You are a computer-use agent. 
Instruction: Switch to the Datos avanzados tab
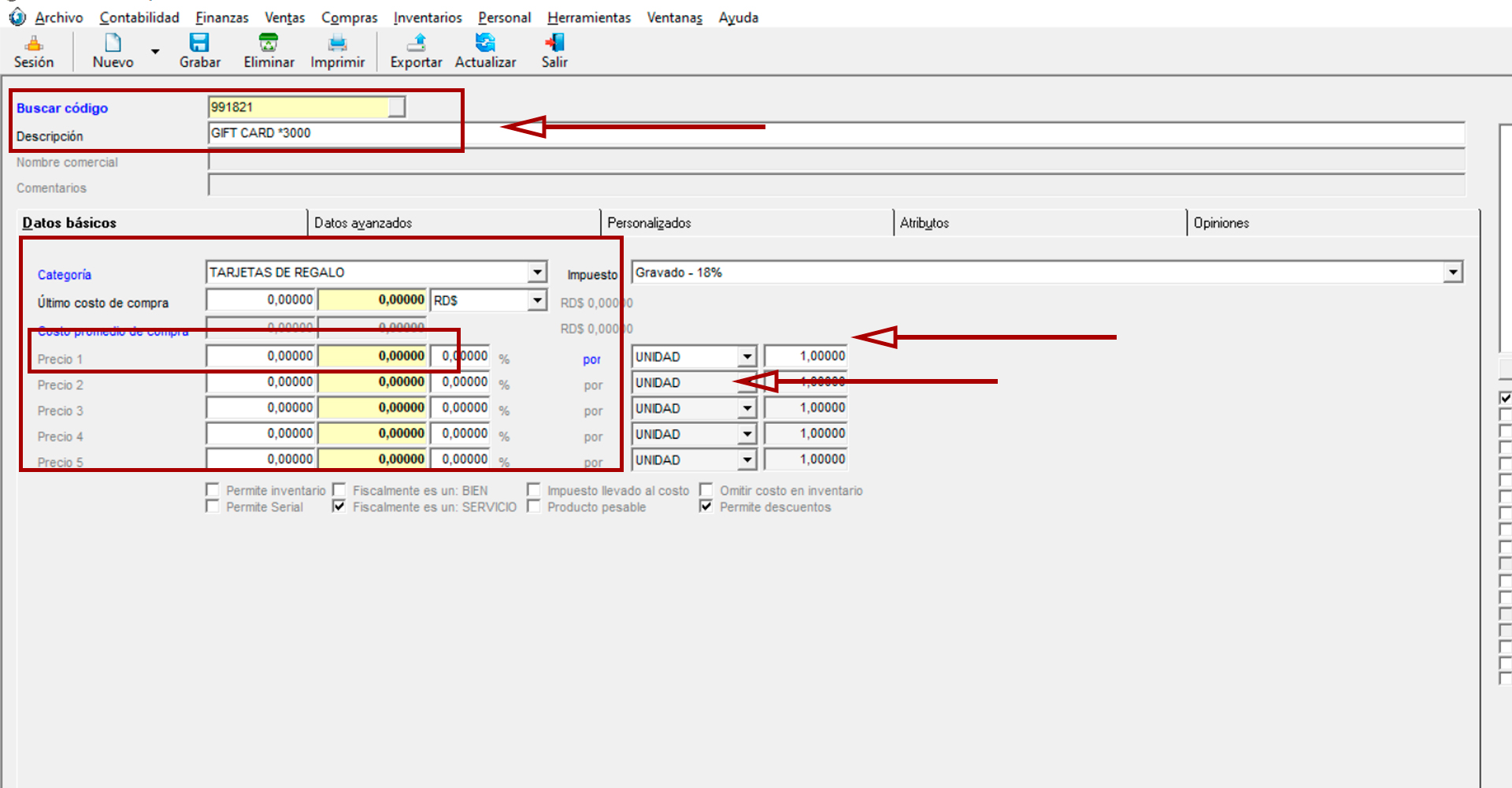click(x=363, y=223)
